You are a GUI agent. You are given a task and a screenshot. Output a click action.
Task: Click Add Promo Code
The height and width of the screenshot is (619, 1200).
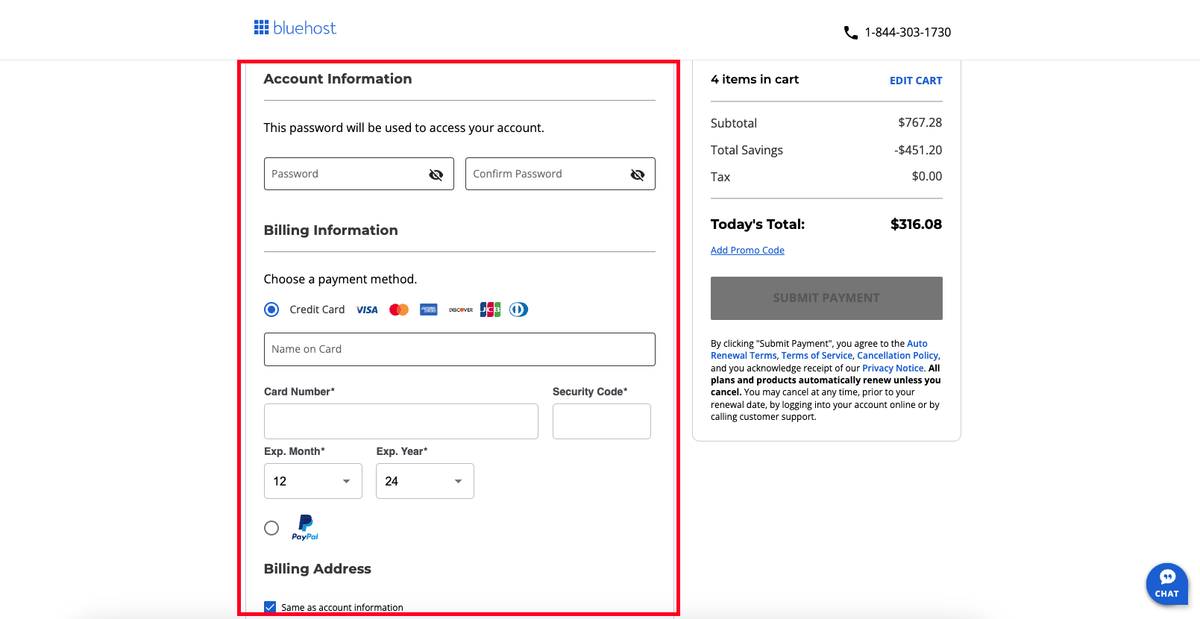coord(747,250)
